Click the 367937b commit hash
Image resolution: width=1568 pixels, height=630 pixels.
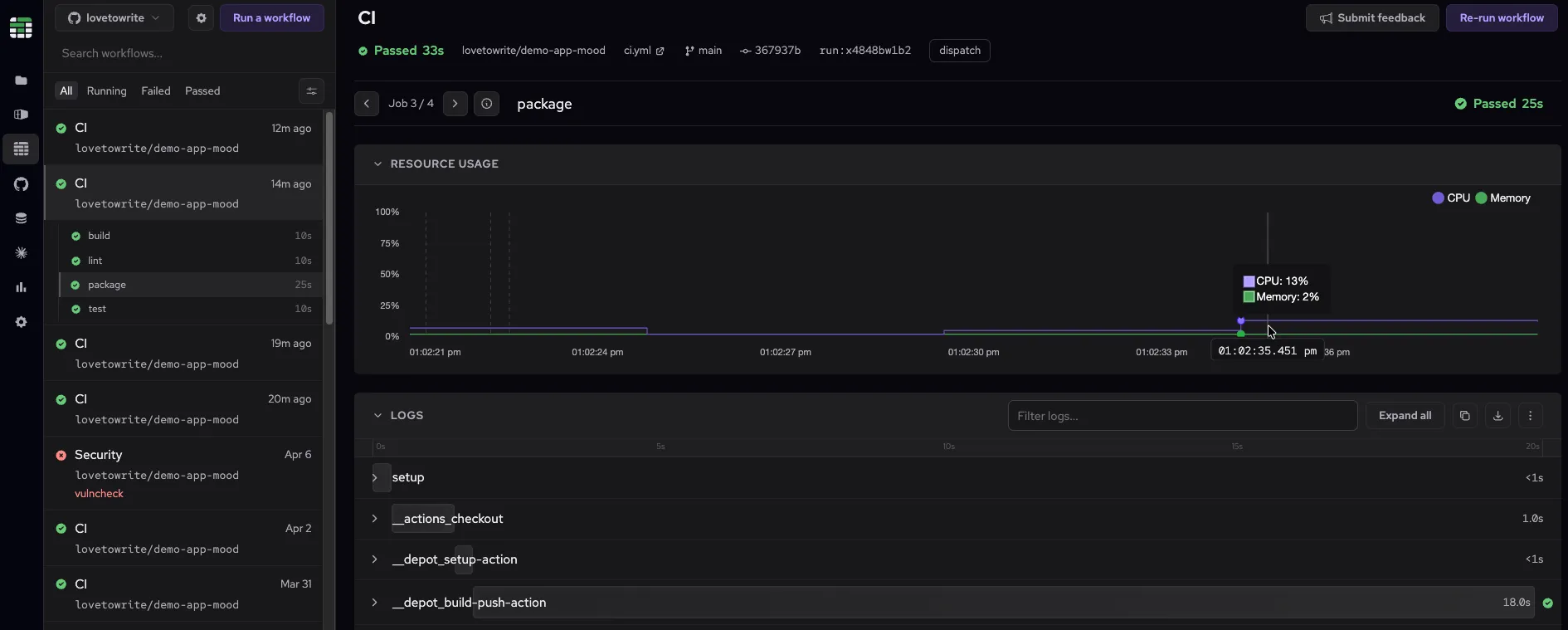point(770,51)
